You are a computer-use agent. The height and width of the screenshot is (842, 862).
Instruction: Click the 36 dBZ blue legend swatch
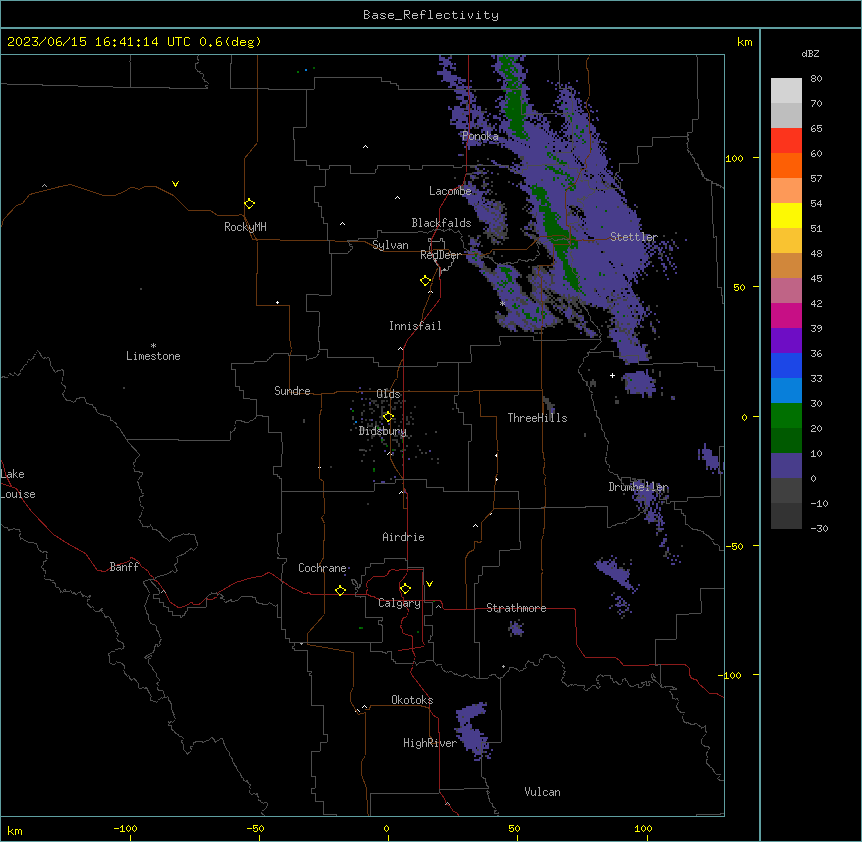coord(786,365)
